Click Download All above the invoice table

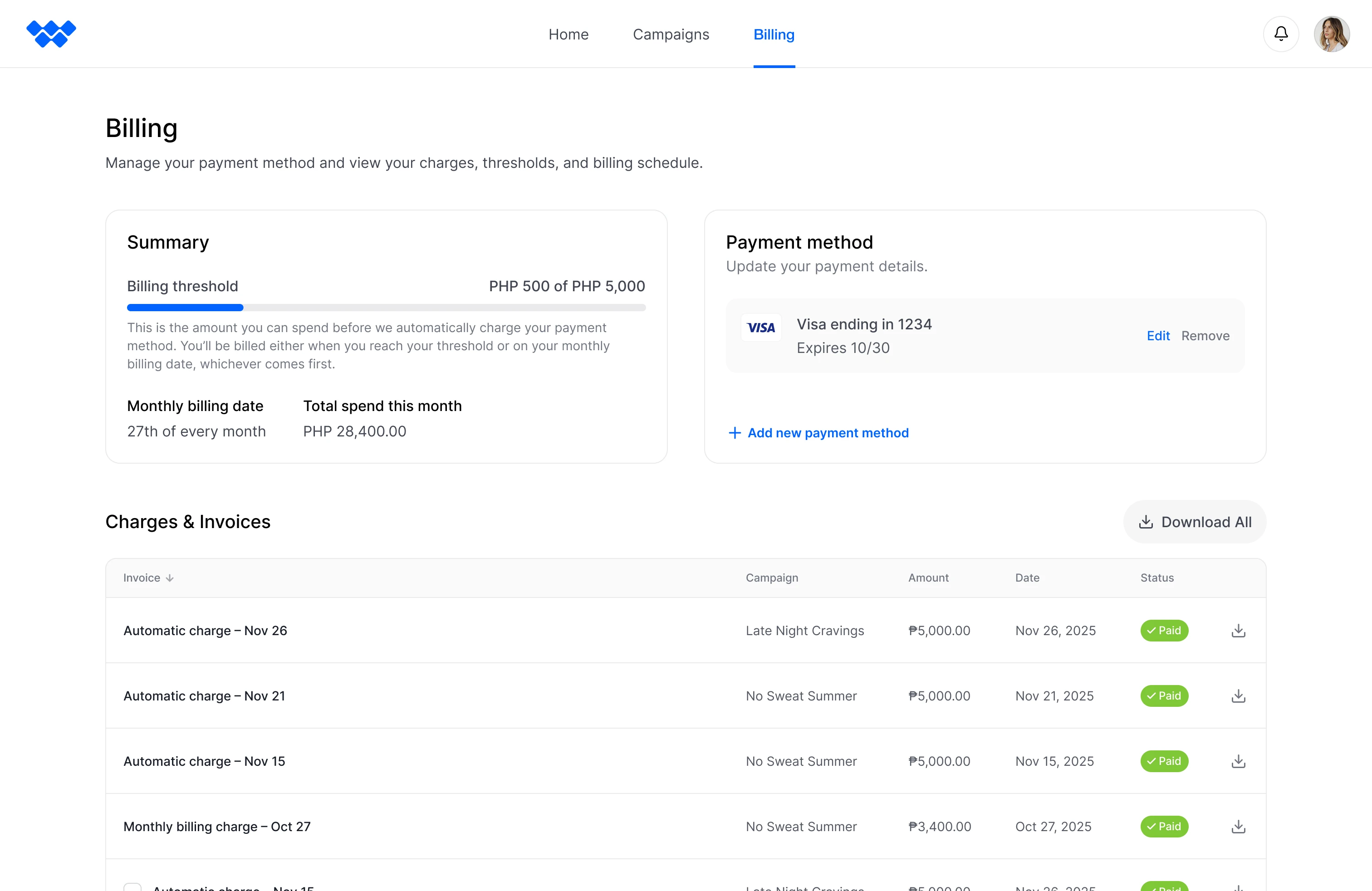pyautogui.click(x=1194, y=522)
